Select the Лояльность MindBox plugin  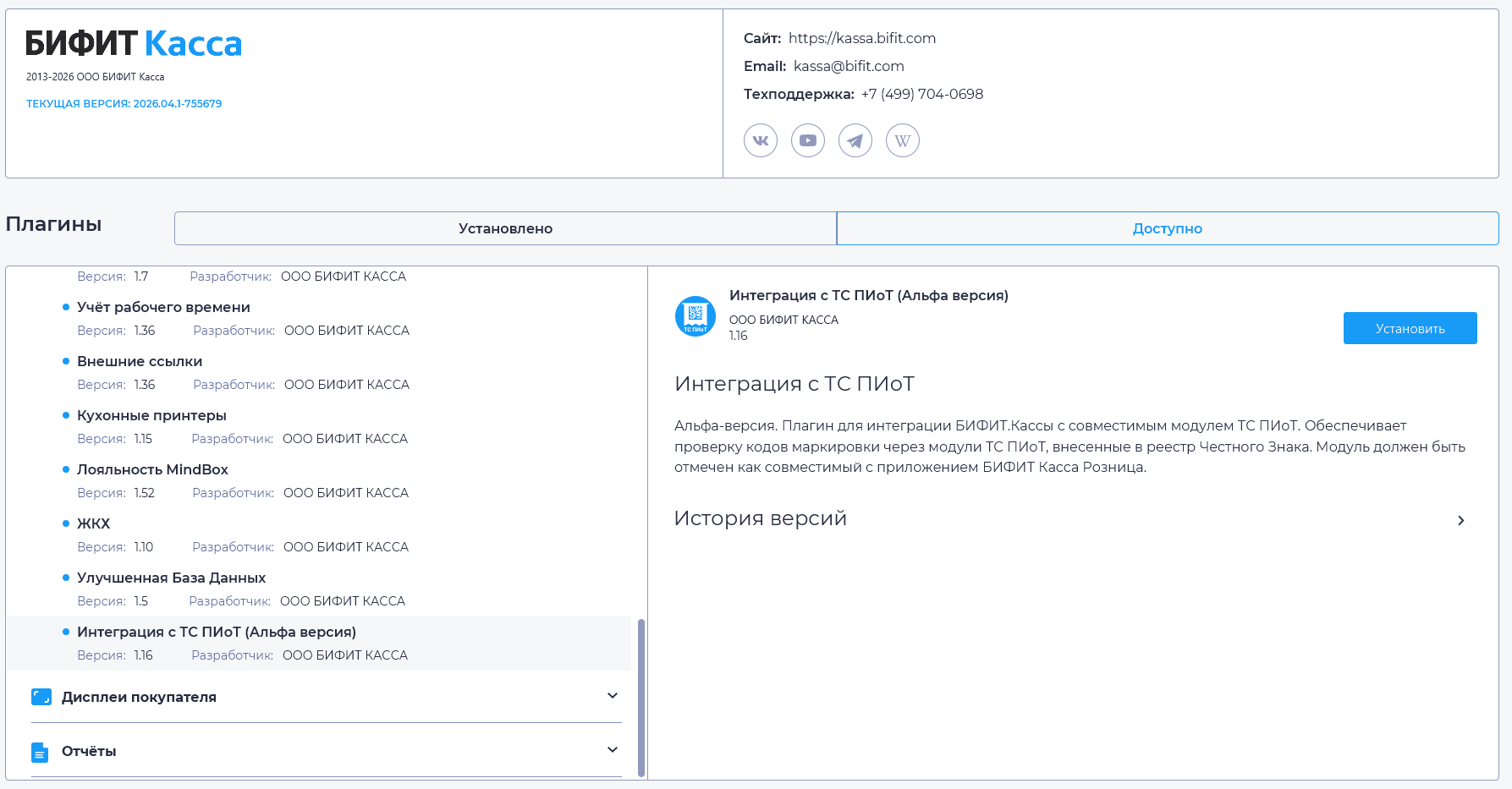(152, 469)
